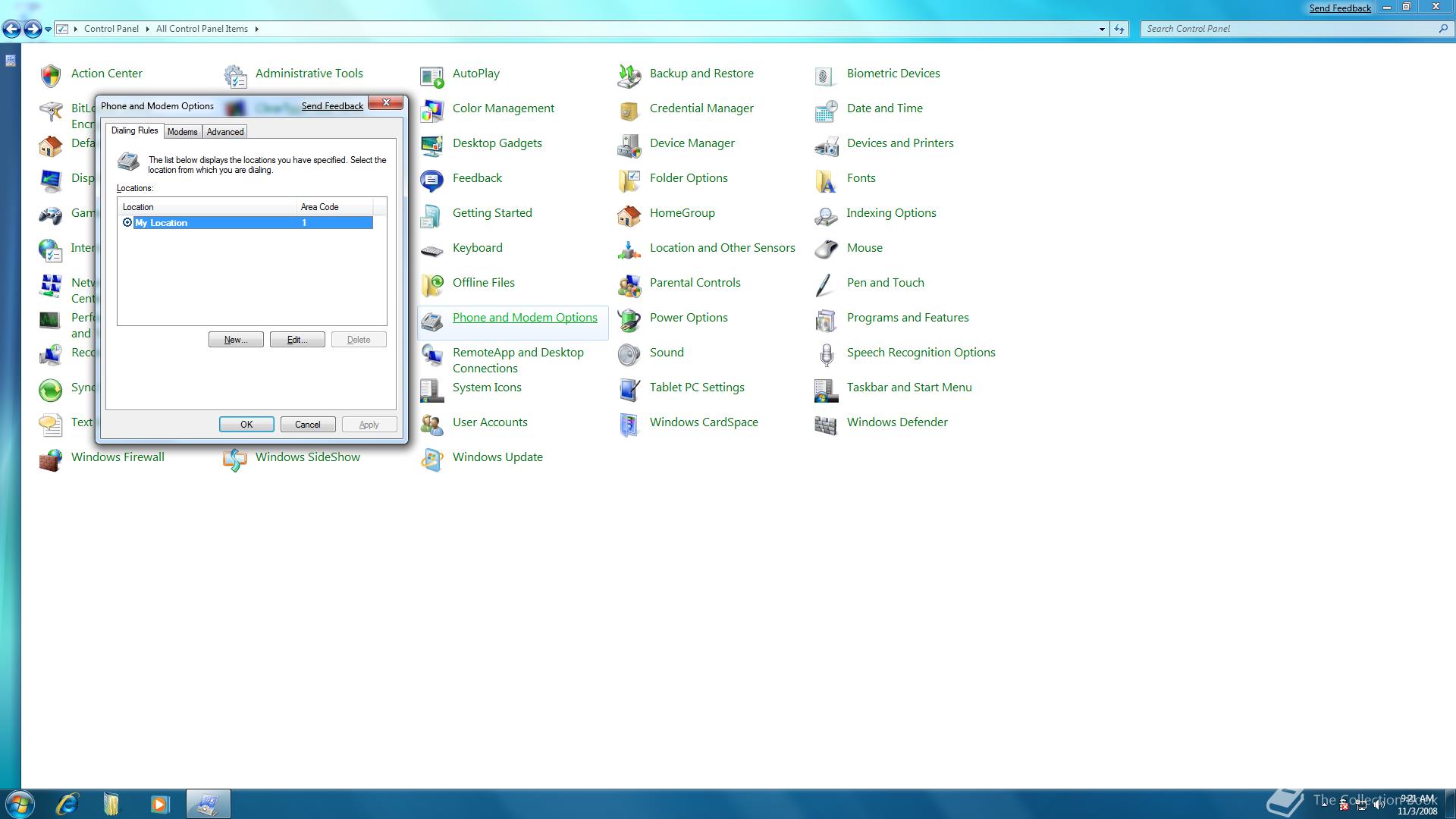Click Send Feedback link on main window
The height and width of the screenshot is (819, 1456).
(1340, 8)
